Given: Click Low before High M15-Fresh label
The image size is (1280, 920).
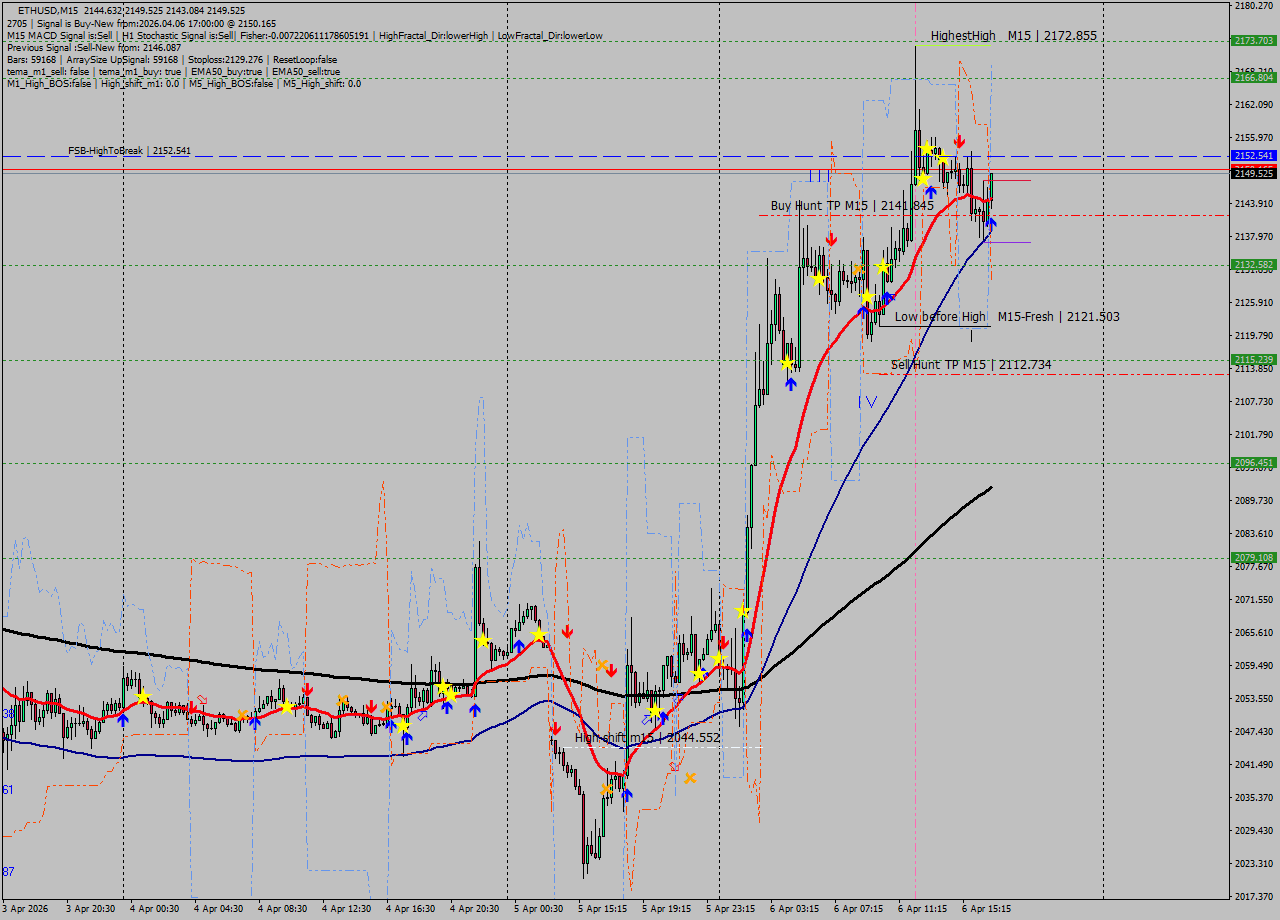Looking at the screenshot, I should click(1006, 317).
